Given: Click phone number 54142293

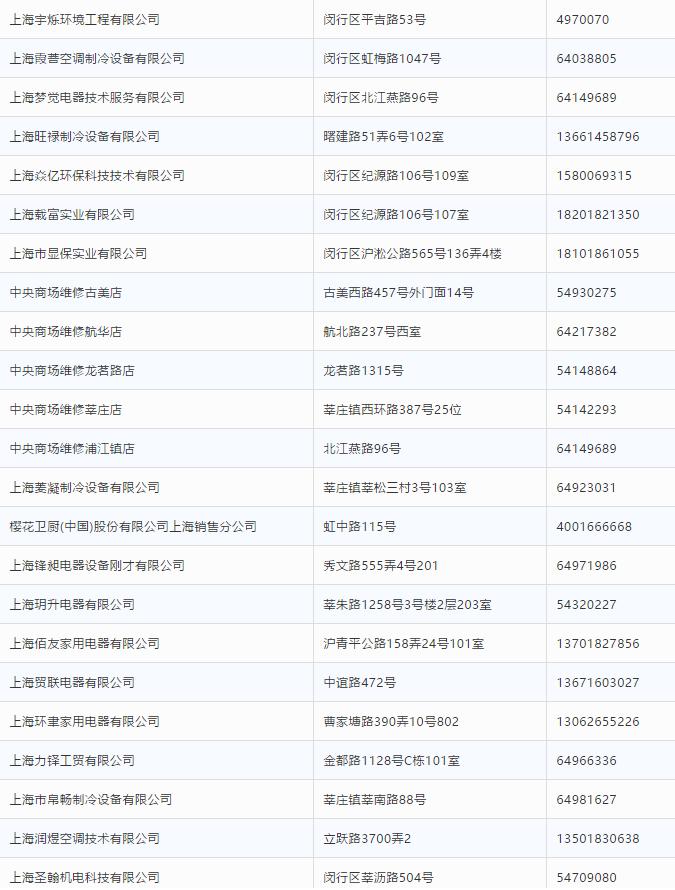Looking at the screenshot, I should (x=586, y=410).
